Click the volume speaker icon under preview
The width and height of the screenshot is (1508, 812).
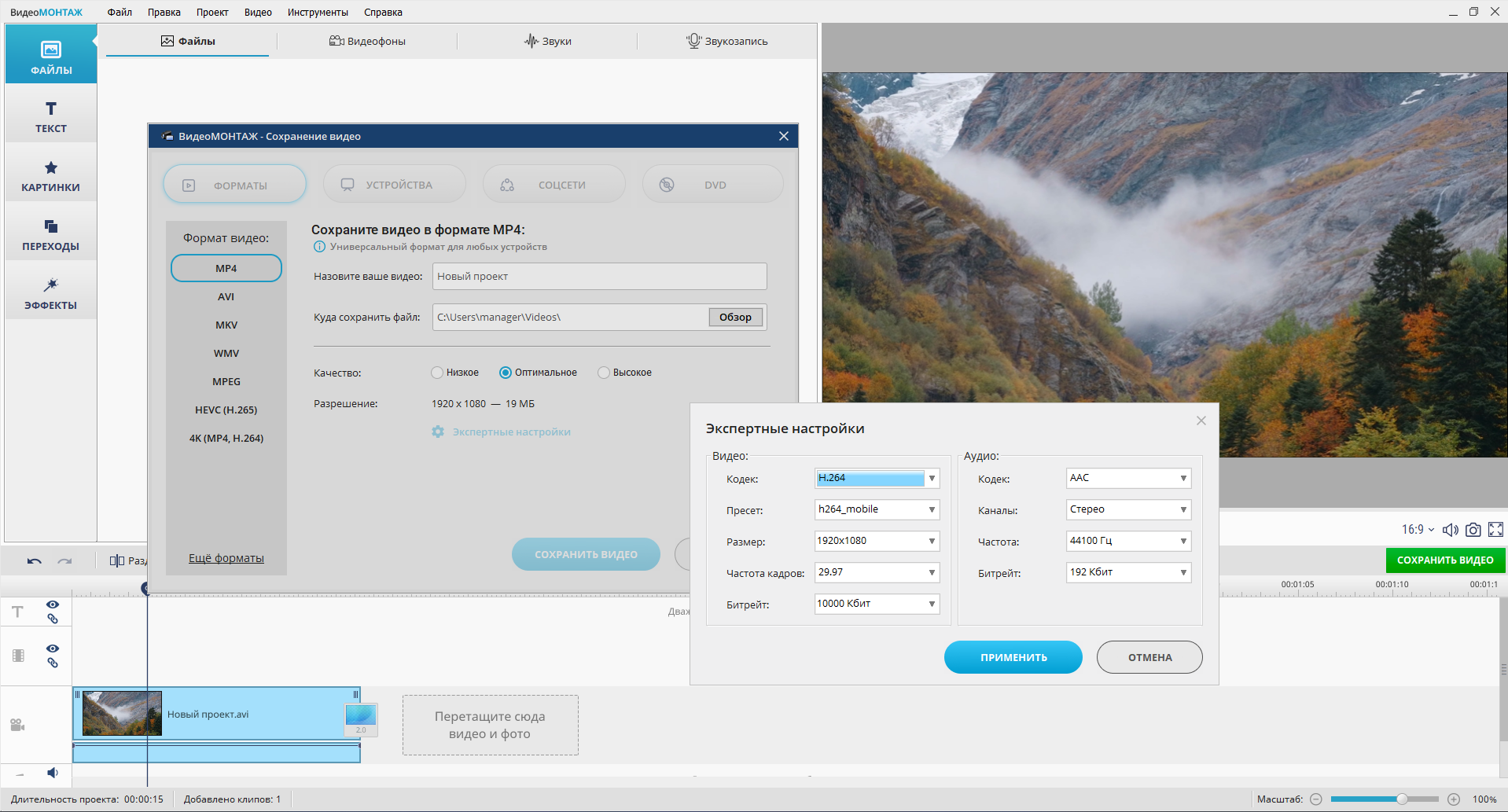(1451, 530)
